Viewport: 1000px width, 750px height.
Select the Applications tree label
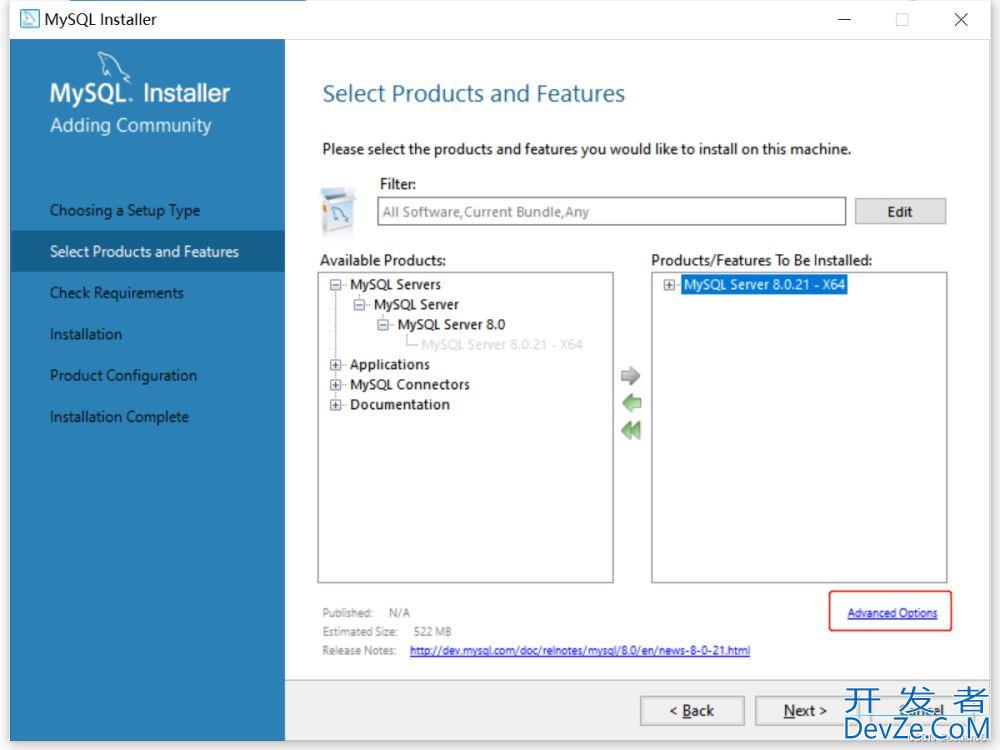point(390,365)
